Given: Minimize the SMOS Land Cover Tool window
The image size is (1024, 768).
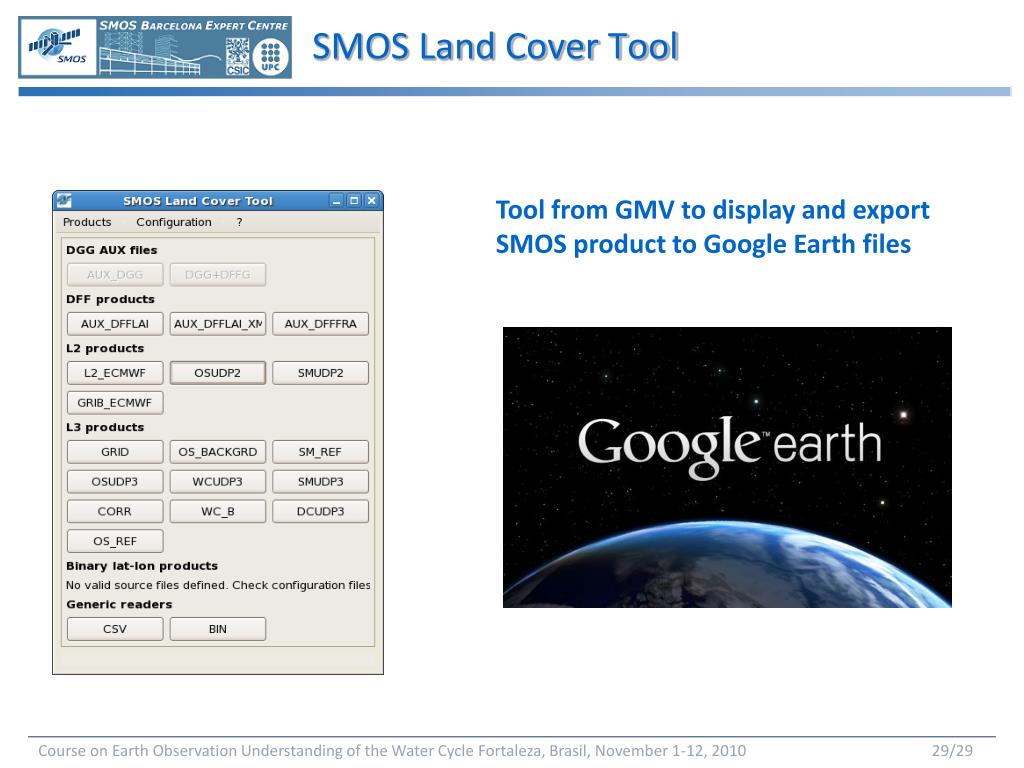Looking at the screenshot, I should [x=336, y=201].
